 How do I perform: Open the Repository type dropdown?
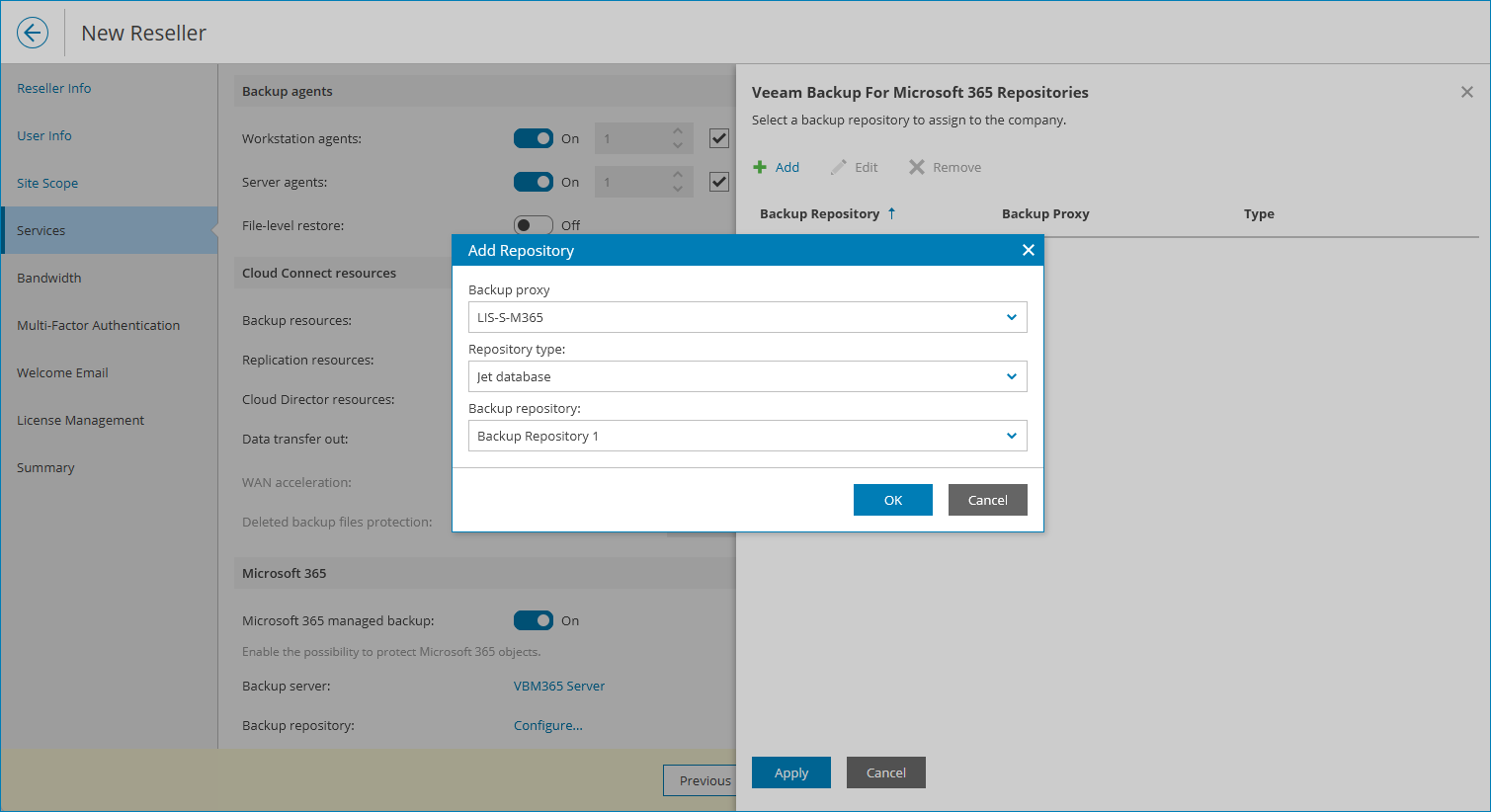pos(747,376)
